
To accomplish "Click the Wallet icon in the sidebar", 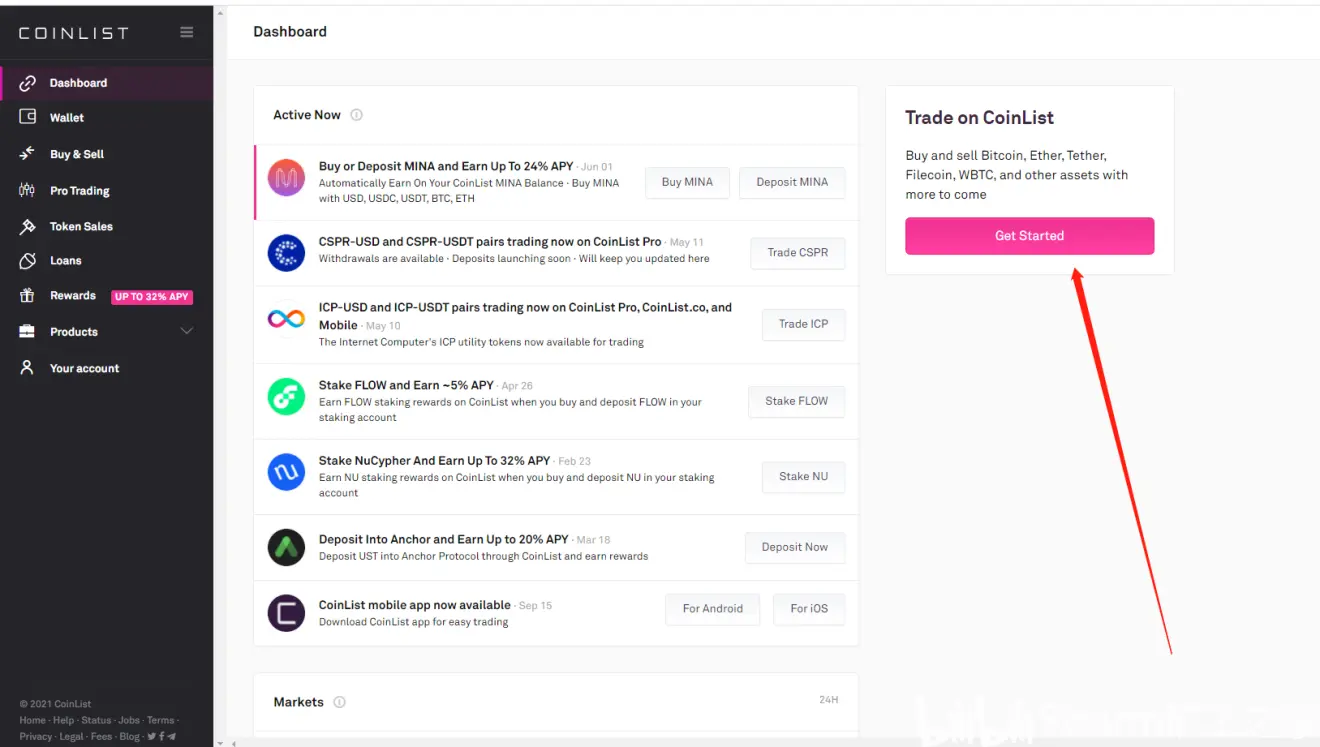I will pos(28,117).
